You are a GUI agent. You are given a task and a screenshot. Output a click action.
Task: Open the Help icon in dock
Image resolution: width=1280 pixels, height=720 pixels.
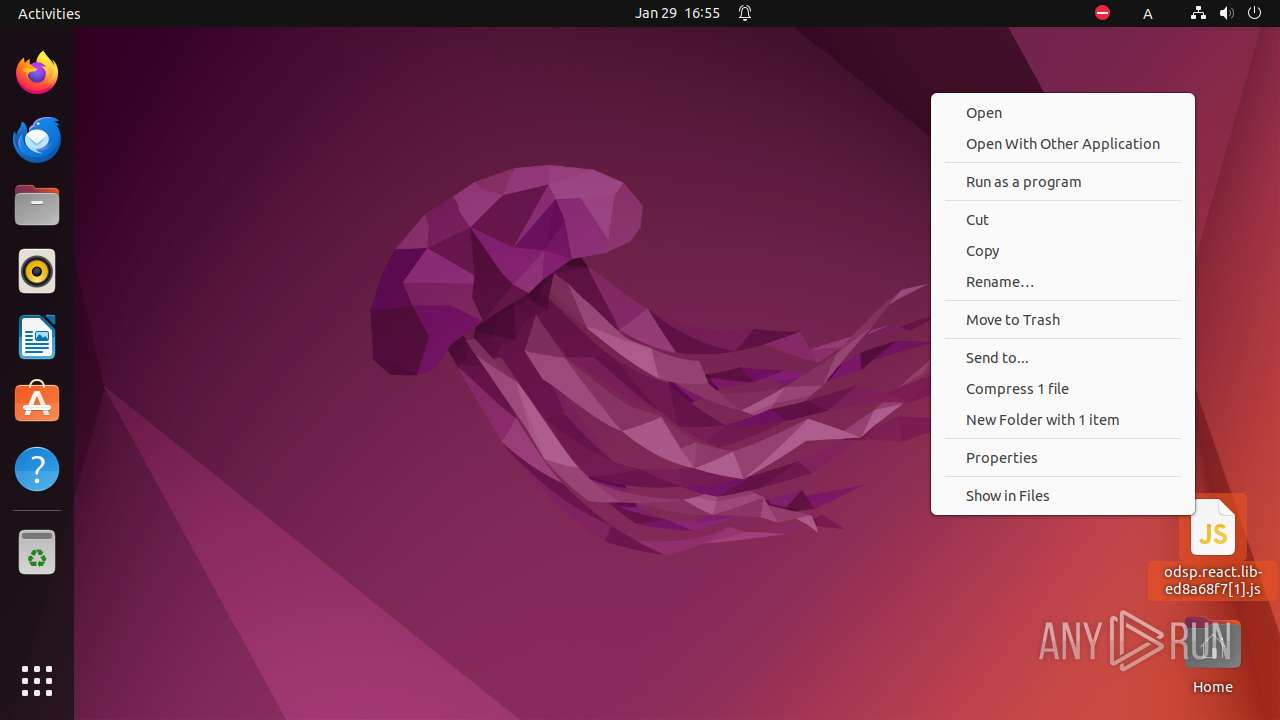(37, 469)
